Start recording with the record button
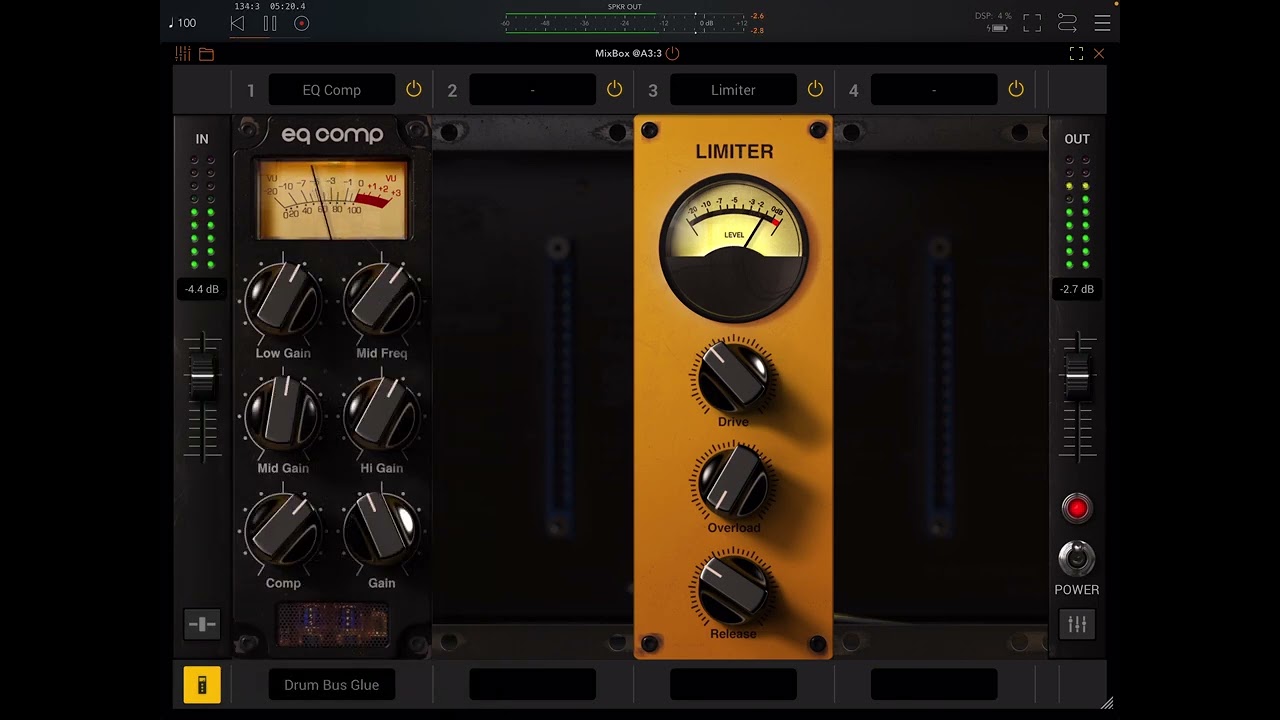 302,23
